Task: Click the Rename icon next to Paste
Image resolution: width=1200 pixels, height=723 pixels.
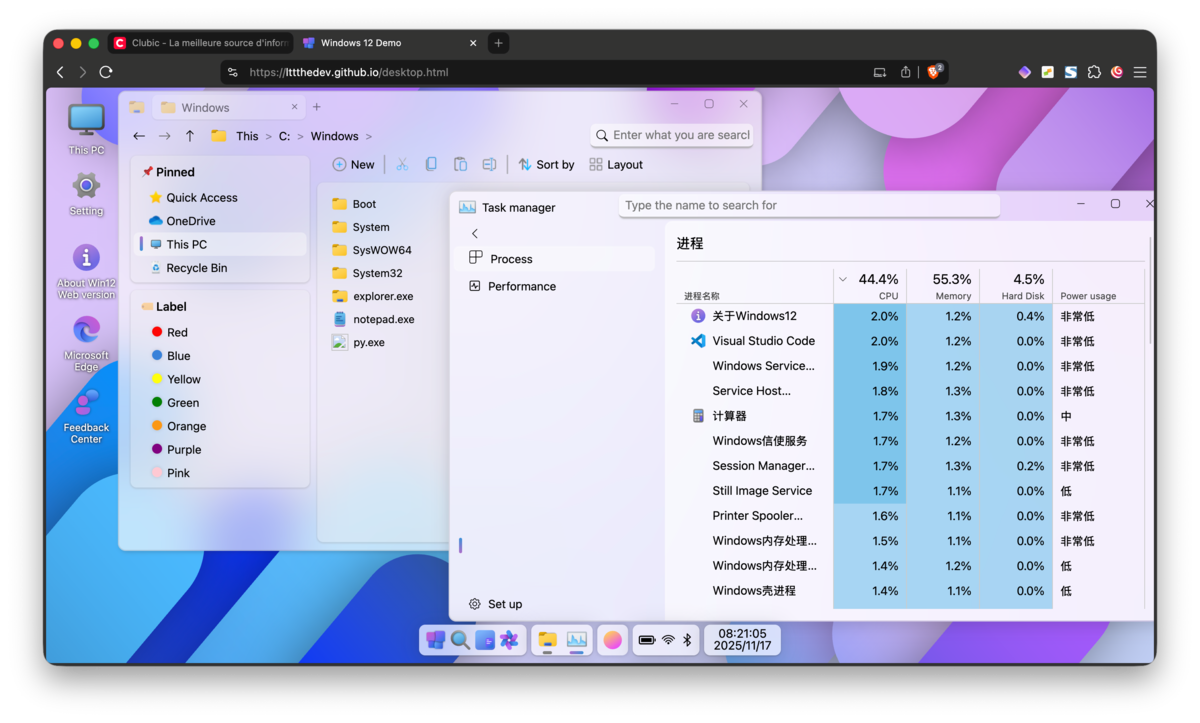Action: [489, 164]
